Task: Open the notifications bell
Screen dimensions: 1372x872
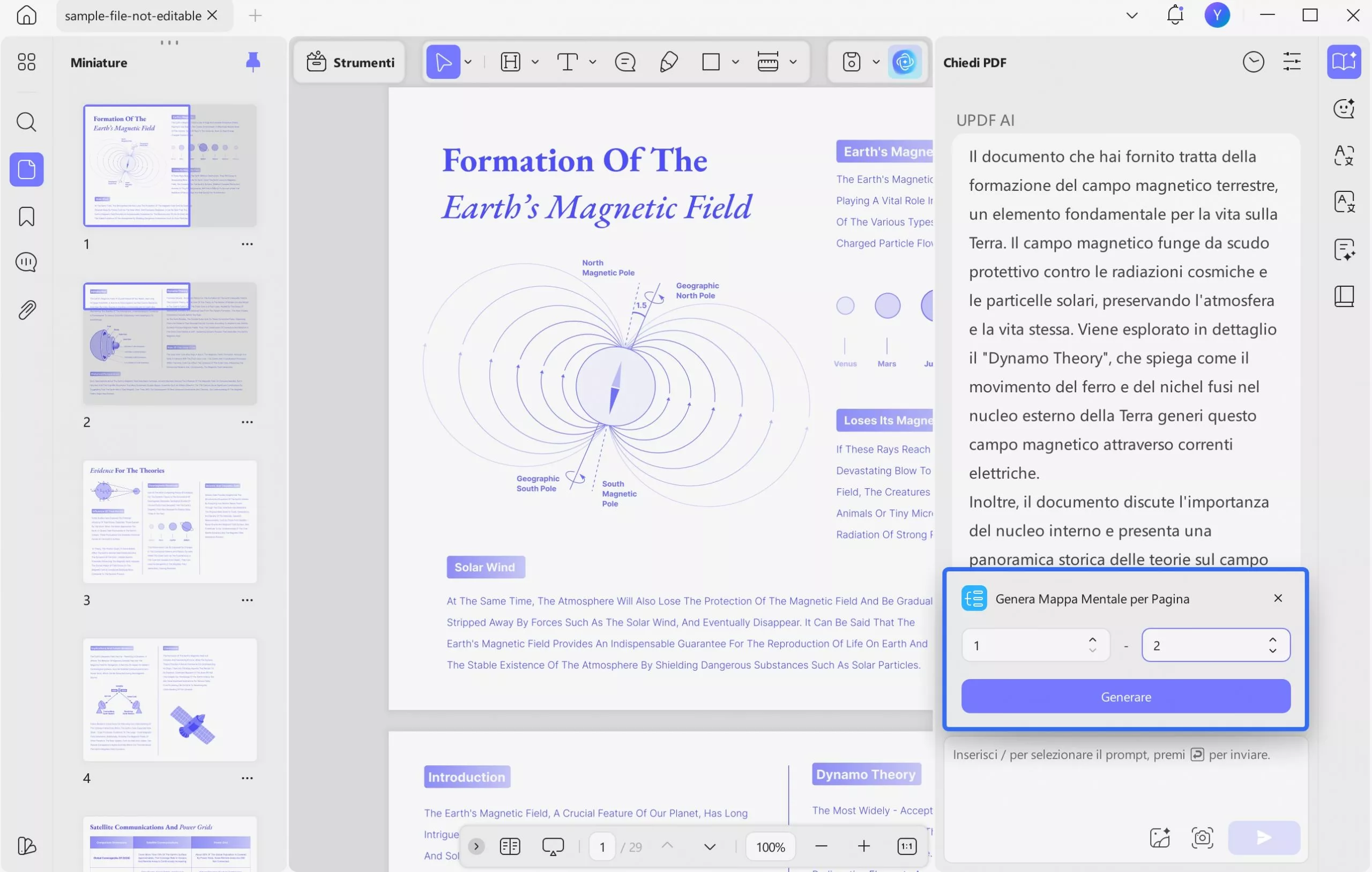Action: (1175, 15)
